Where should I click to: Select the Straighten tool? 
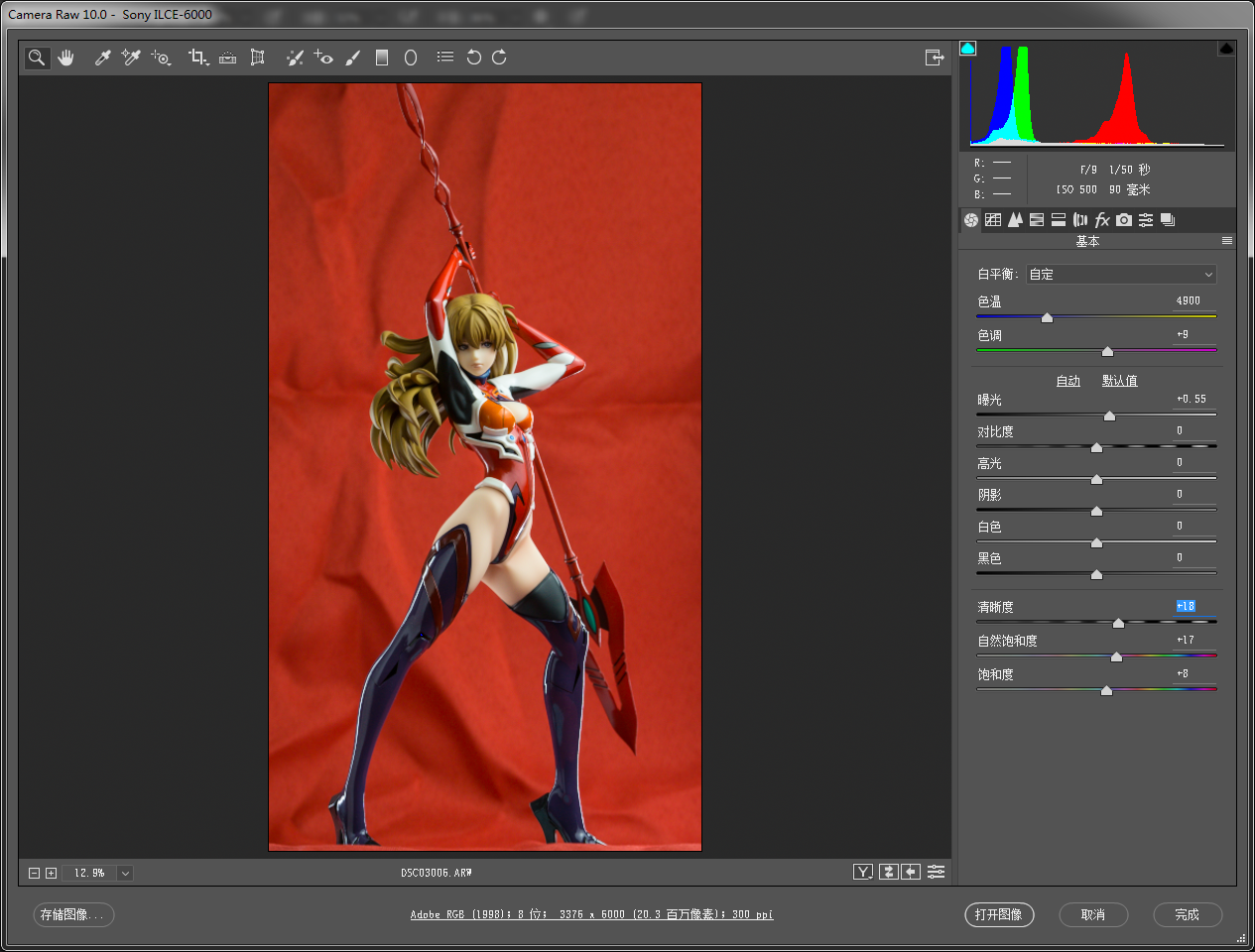pos(227,58)
